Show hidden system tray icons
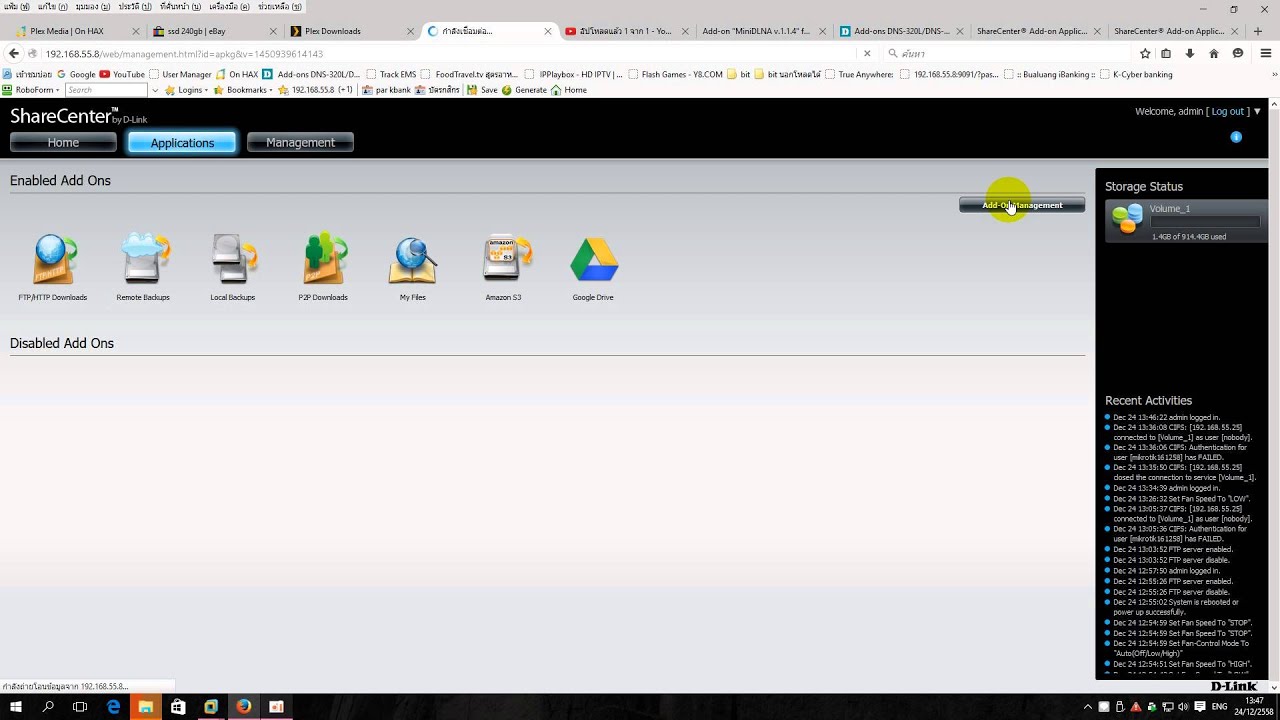Image resolution: width=1280 pixels, height=720 pixels. tap(1088, 707)
